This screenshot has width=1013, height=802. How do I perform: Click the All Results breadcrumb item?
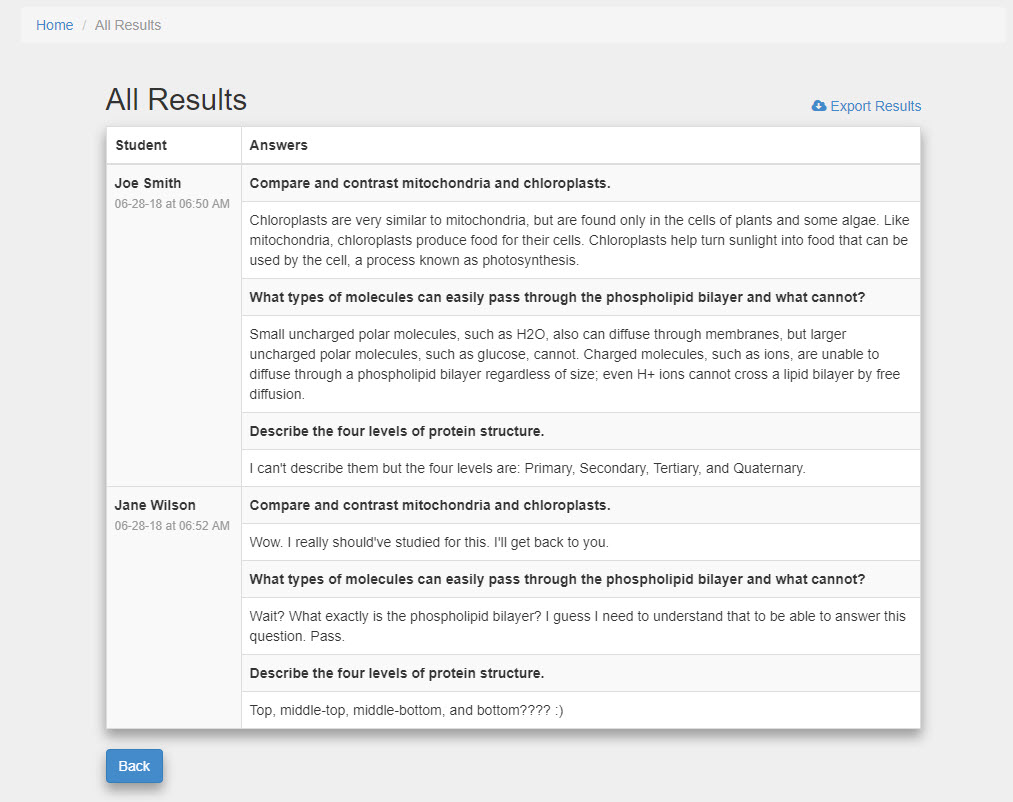[x=128, y=25]
